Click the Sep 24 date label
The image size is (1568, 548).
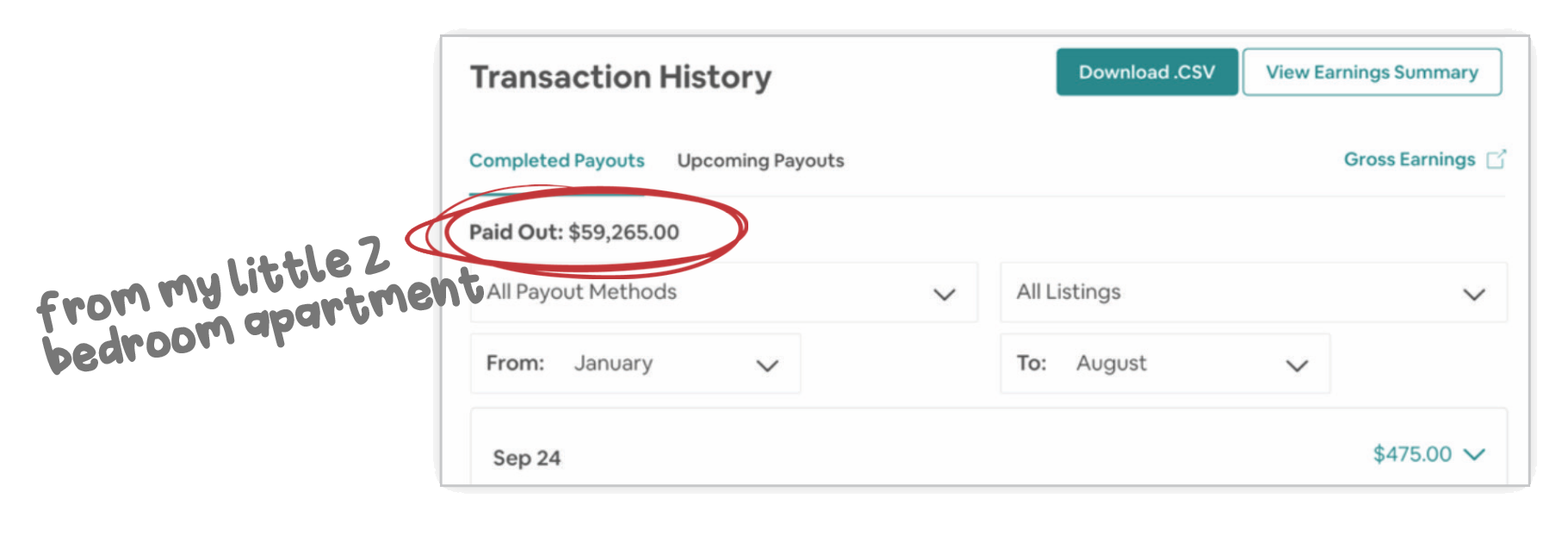coord(526,458)
